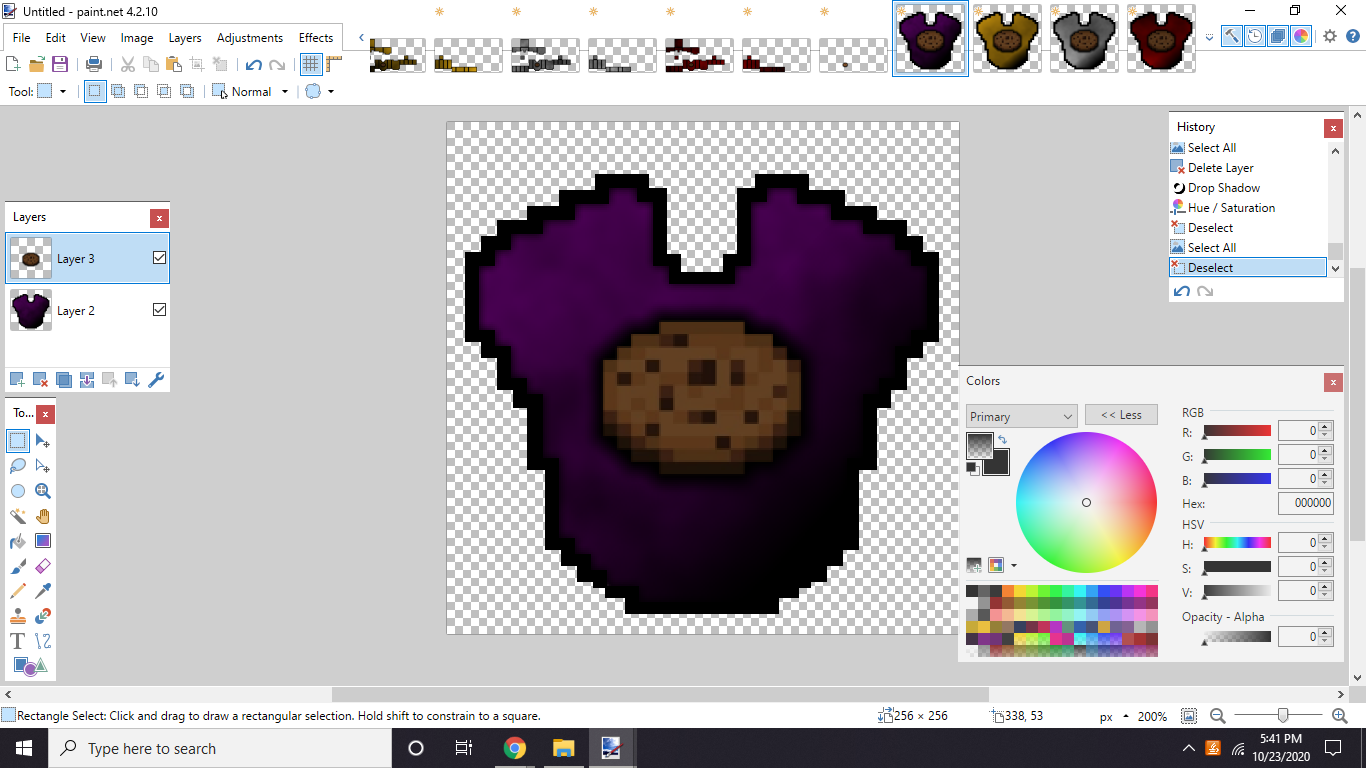Toggle visibility checkbox of Layer 3
This screenshot has height=768, width=1366.
point(159,258)
